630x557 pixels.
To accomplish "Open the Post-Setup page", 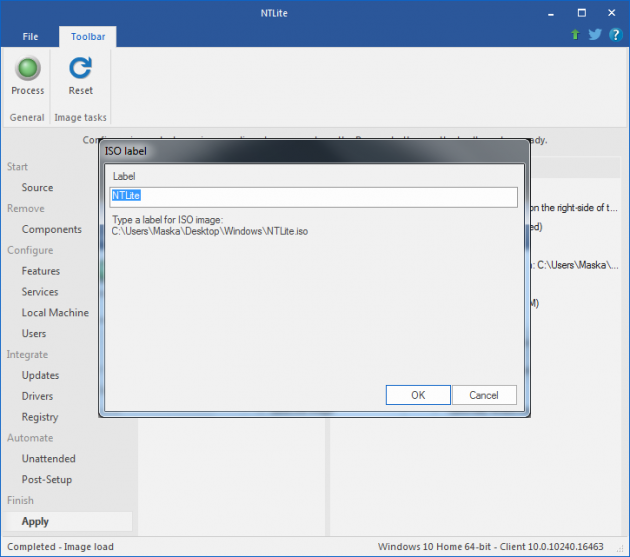I will (47, 480).
